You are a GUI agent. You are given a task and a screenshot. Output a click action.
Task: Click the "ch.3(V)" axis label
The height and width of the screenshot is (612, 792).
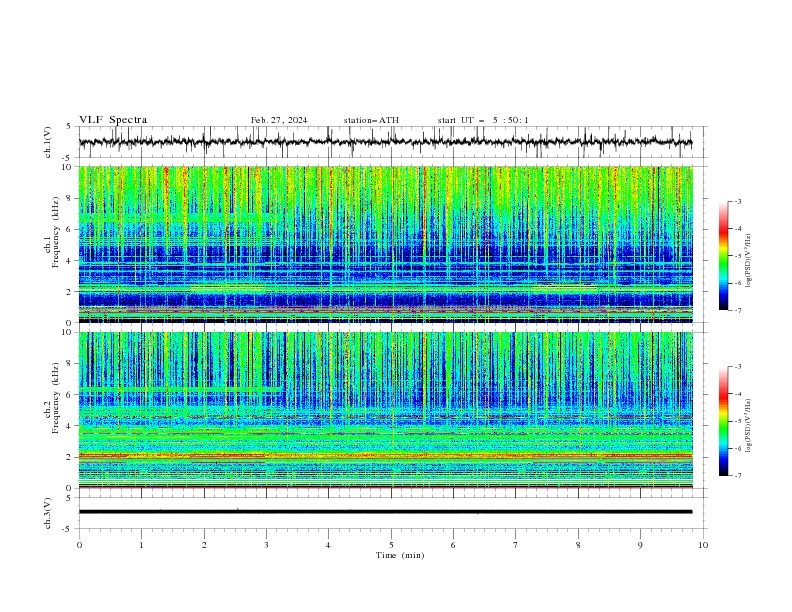(x=48, y=514)
